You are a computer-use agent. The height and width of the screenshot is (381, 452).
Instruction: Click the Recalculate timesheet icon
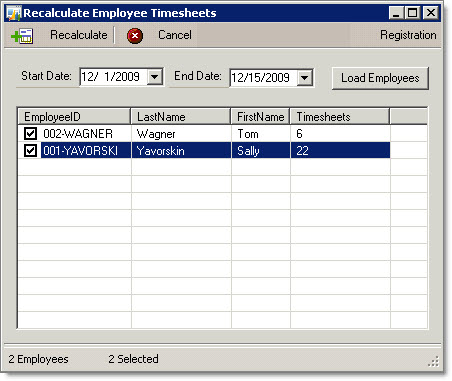[x=22, y=35]
